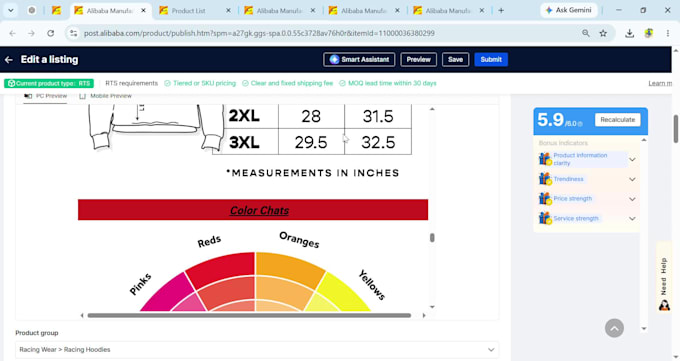Switch to the second Alibaba Manufacturer tab
Image resolution: width=680 pixels, height=361 pixels.
(x=280, y=10)
